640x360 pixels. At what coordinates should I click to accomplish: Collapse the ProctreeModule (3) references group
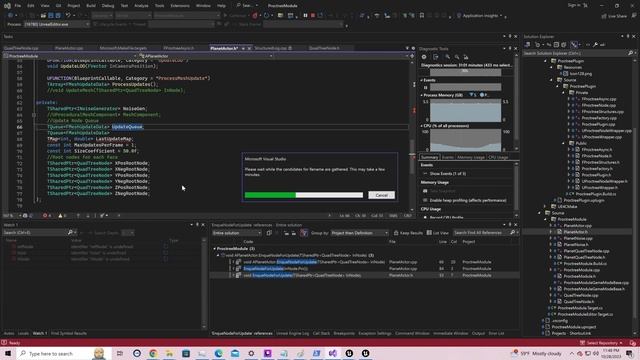coord(214,248)
